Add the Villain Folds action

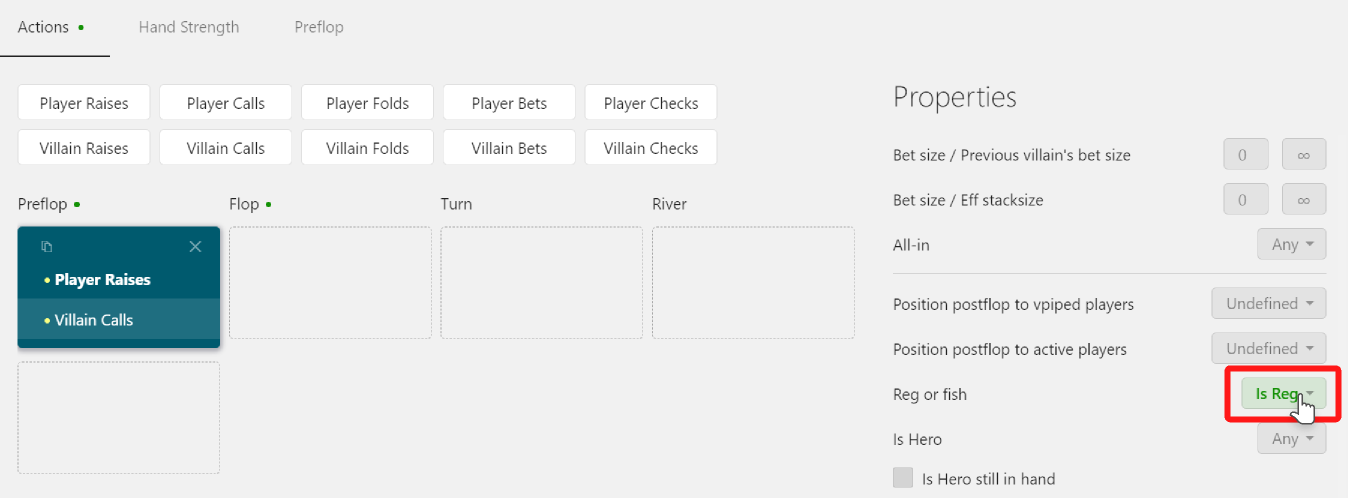click(x=367, y=148)
